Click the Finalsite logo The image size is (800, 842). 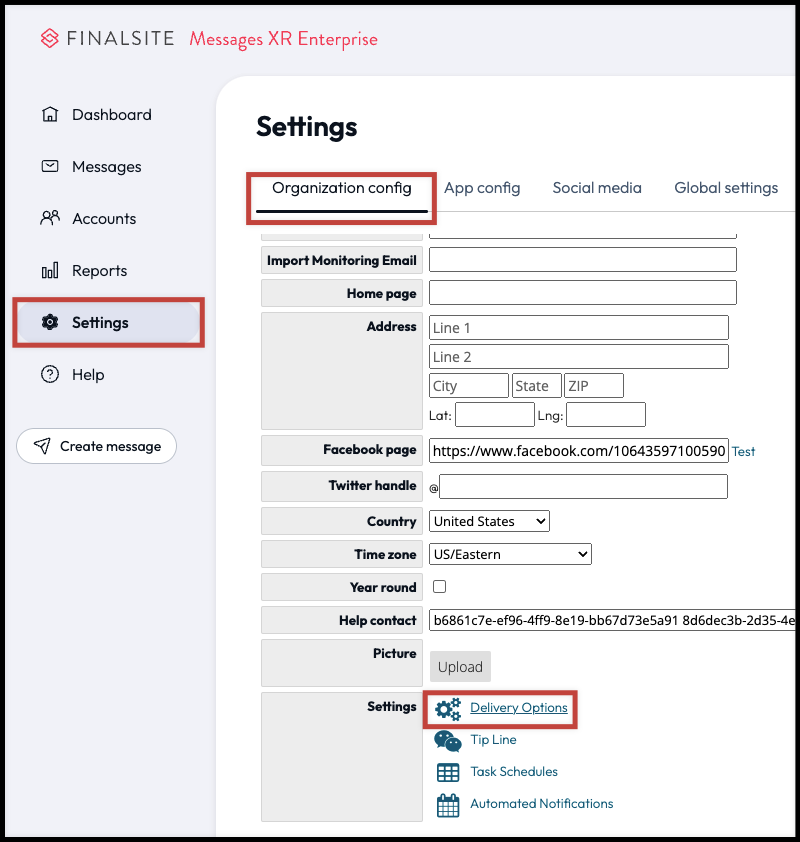click(49, 38)
